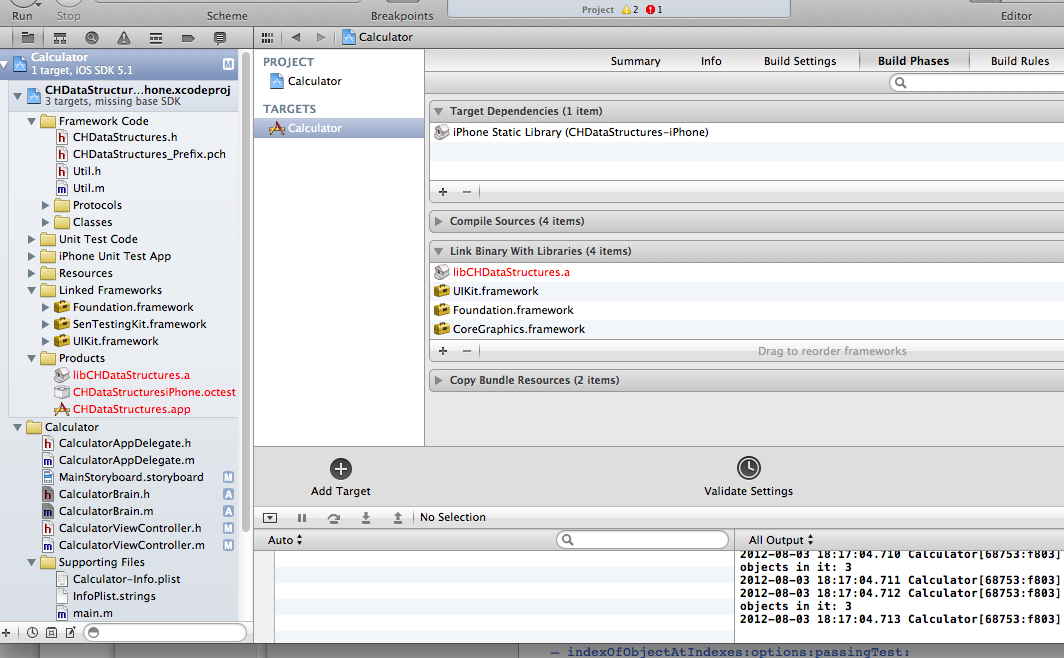1064x658 pixels.
Task: Expand Copy Bundle Resources section
Action: 438,380
